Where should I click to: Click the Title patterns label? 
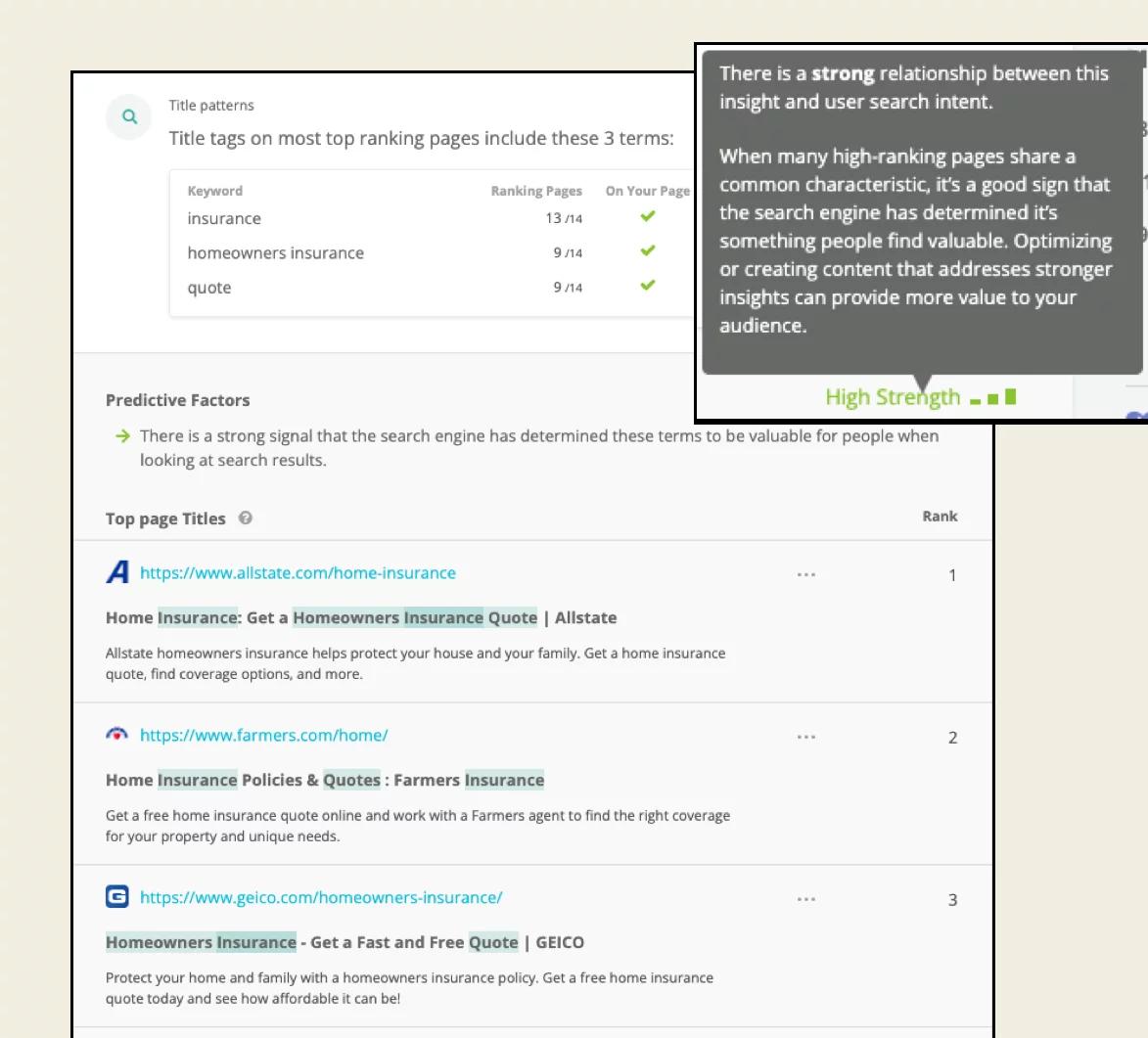point(210,106)
